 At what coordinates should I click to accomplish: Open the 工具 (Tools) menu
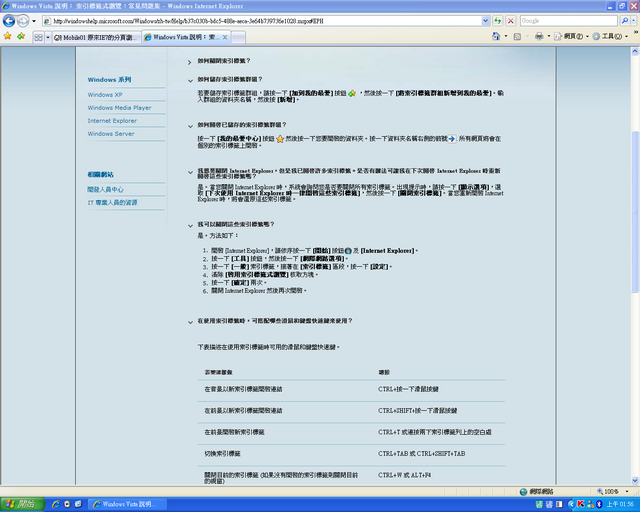610,37
